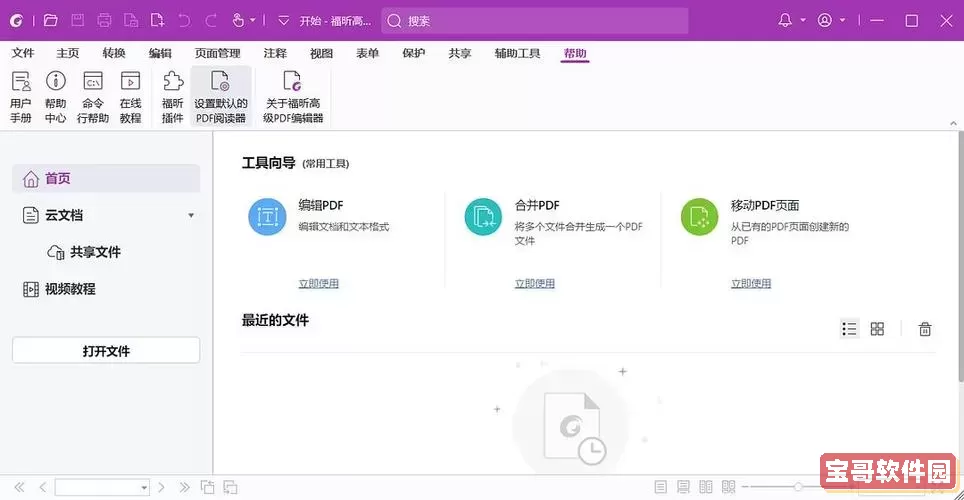Click the create new file icon with plus
Screen dimensions: 964x500
tap(157, 20)
